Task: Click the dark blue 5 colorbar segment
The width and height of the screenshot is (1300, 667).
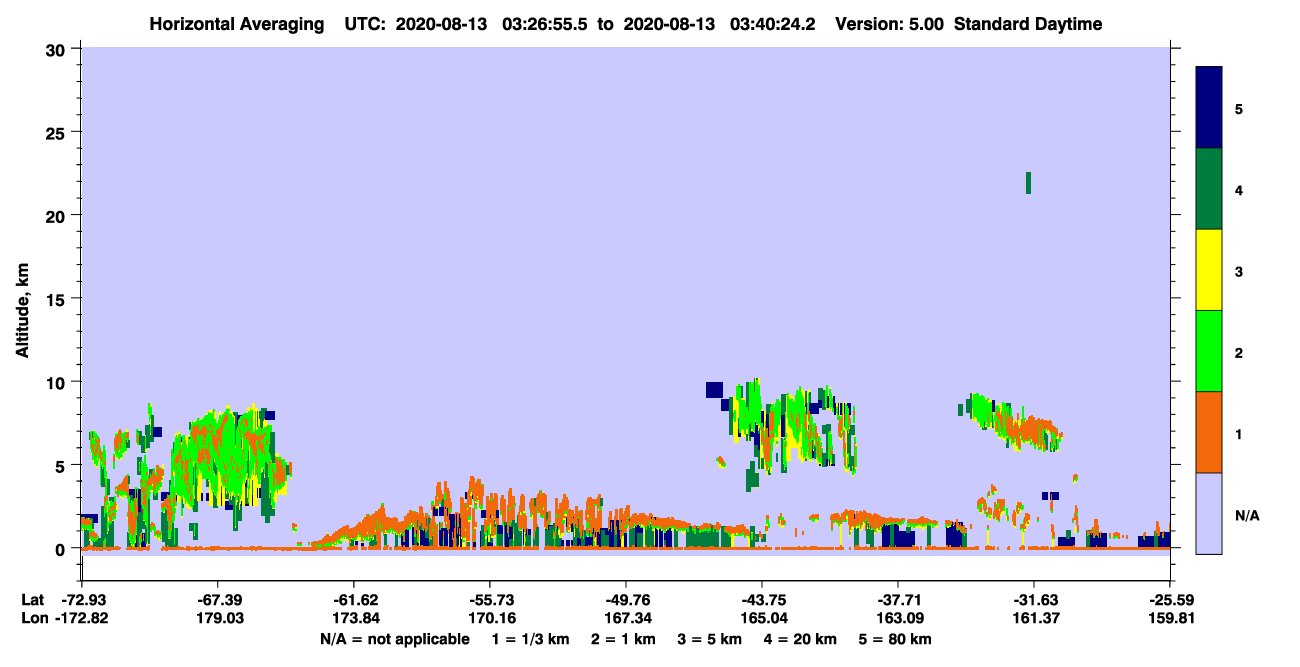Action: (1209, 108)
